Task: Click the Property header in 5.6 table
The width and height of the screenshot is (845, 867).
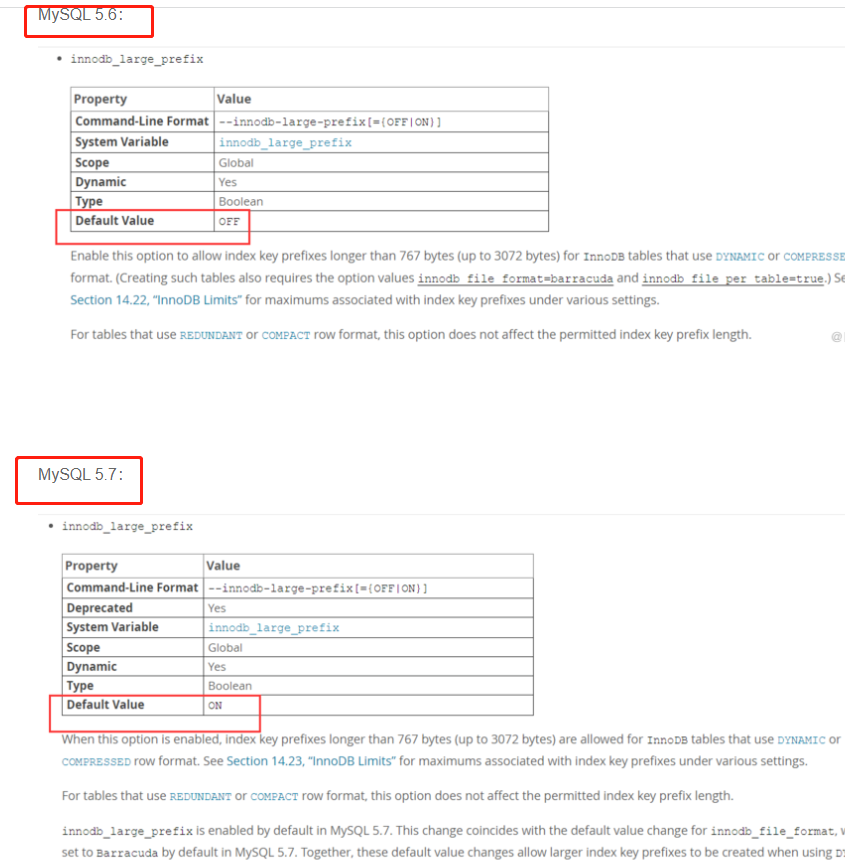Action: pyautogui.click(x=100, y=99)
